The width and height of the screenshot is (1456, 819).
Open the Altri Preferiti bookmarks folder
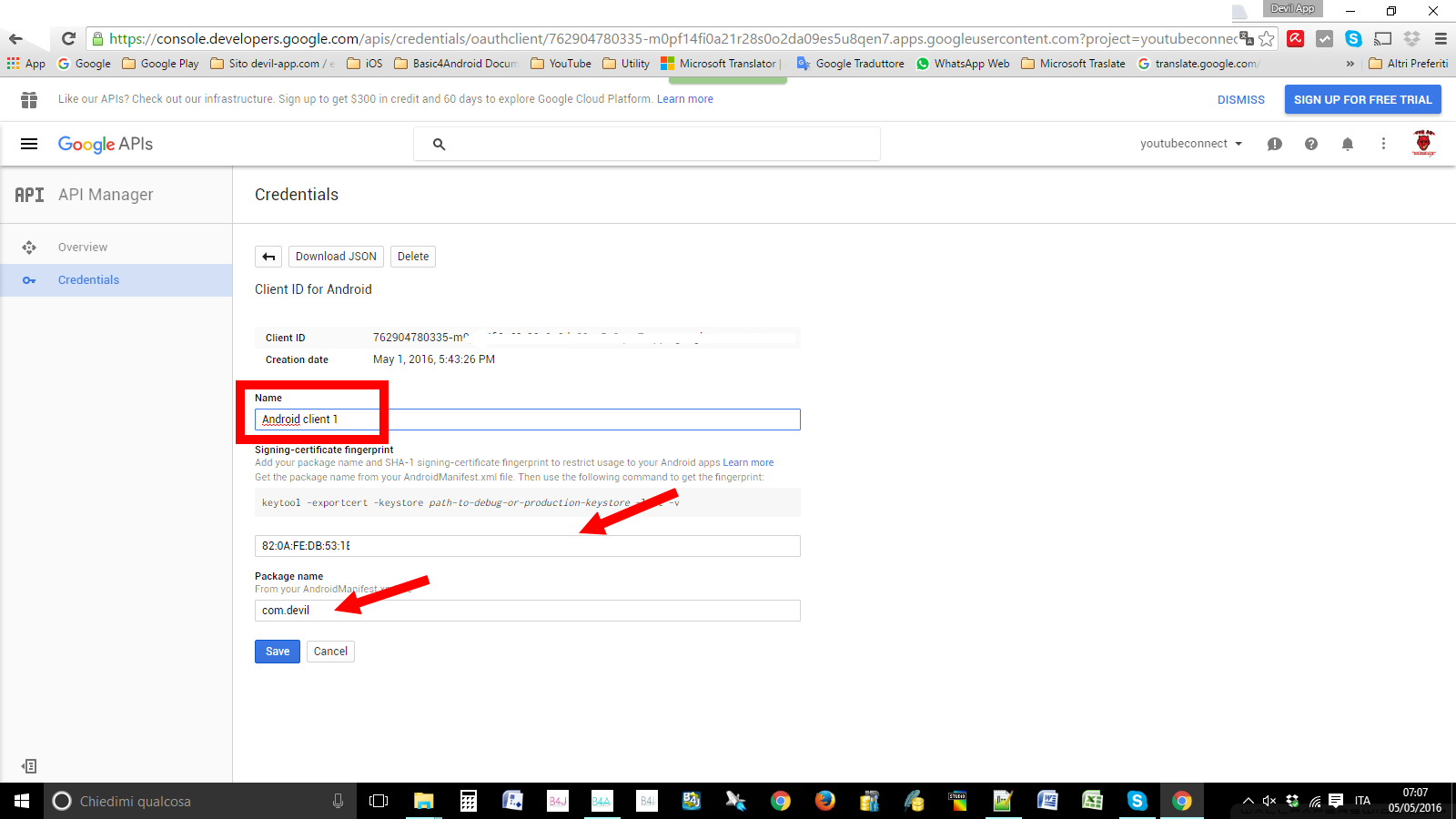pyautogui.click(x=1409, y=64)
